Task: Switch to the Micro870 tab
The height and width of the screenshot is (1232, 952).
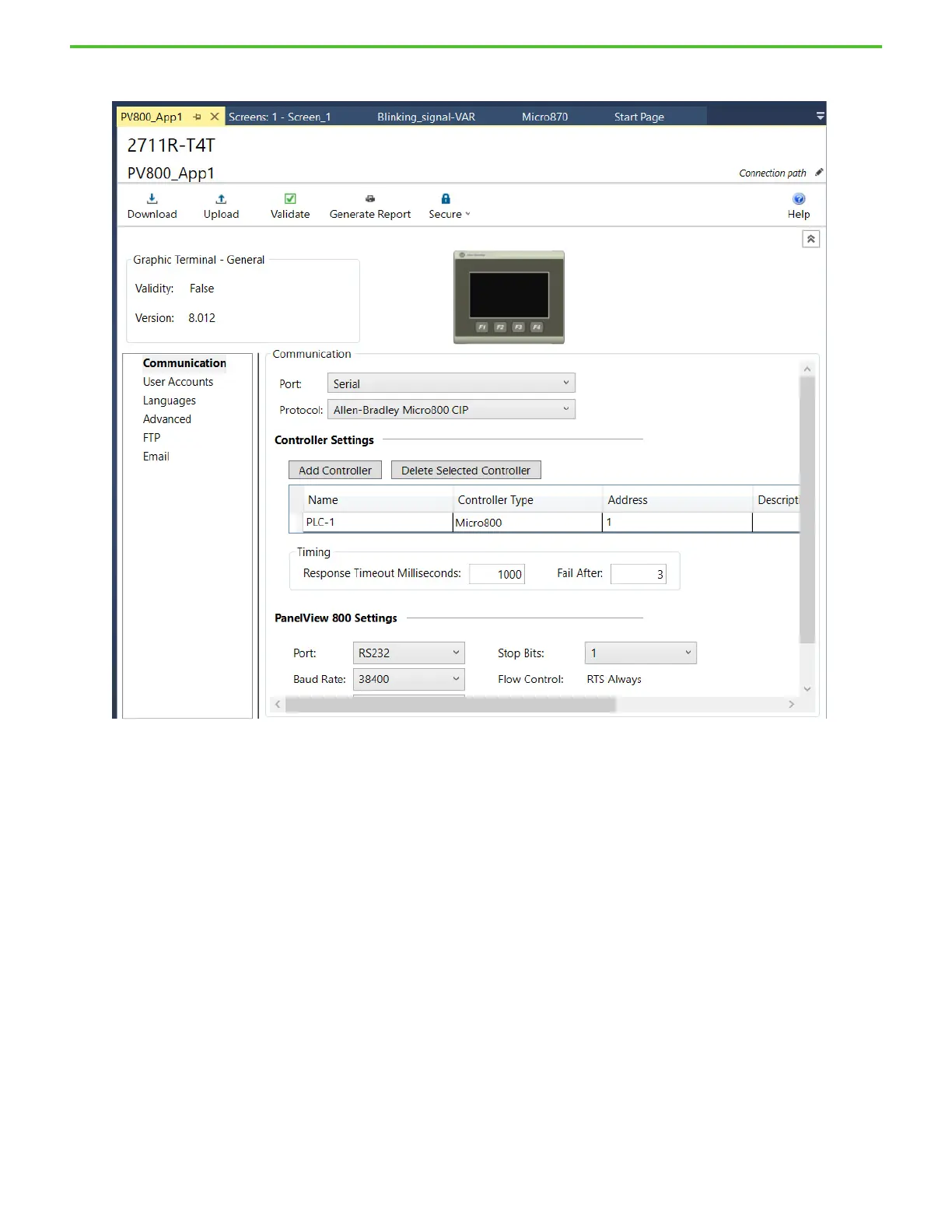Action: (x=544, y=117)
